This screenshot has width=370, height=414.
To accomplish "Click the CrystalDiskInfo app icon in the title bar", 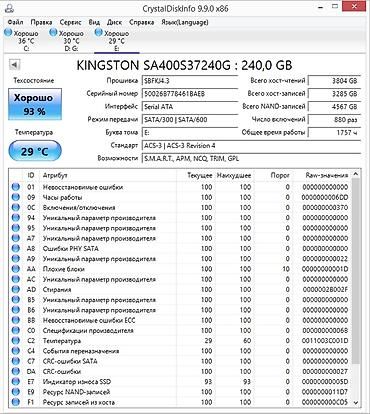I will pos(10,8).
